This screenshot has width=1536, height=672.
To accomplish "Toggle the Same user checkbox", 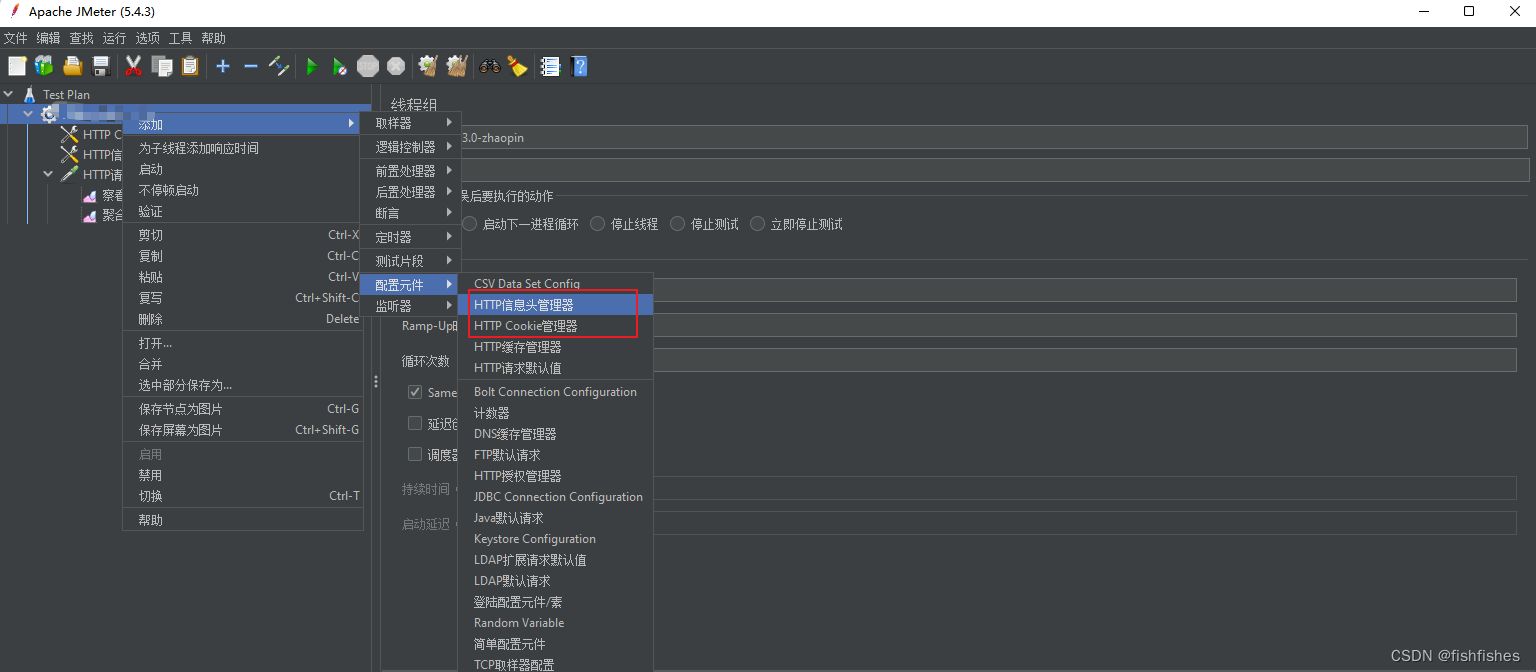I will (x=415, y=392).
